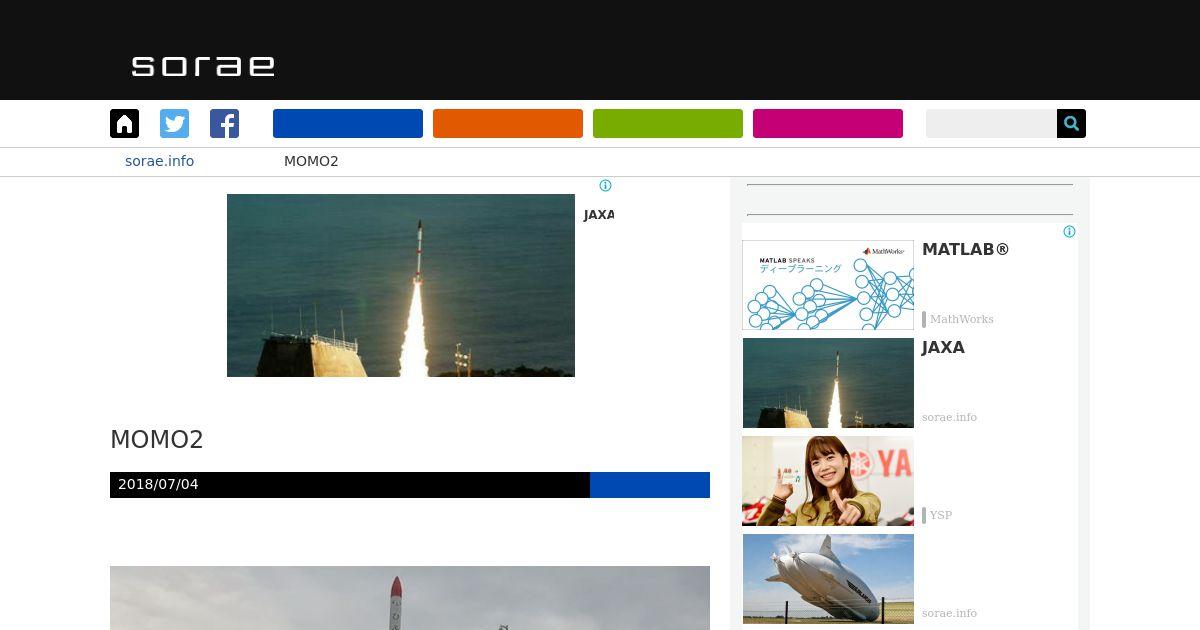Image resolution: width=1200 pixels, height=630 pixels.
Task: Click the MOMO2 breadcrumb text
Action: click(x=311, y=161)
